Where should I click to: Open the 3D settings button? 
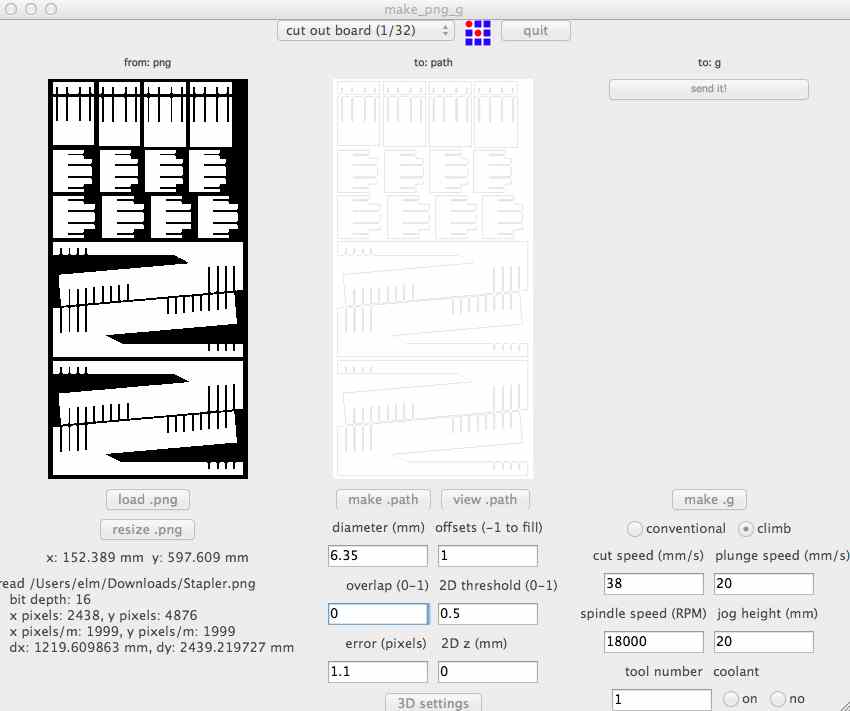pyautogui.click(x=433, y=702)
